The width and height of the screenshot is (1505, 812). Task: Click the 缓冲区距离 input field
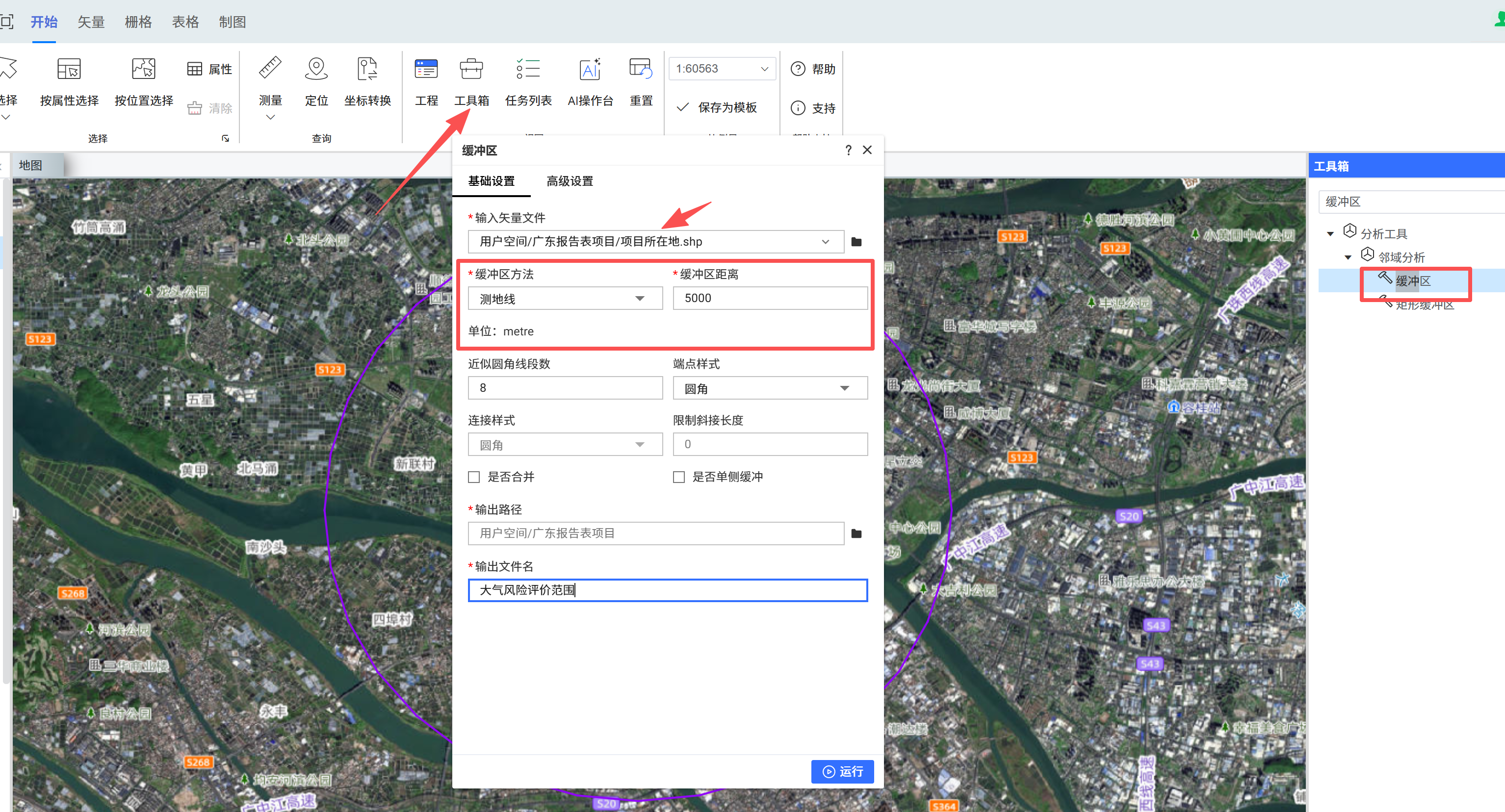point(770,299)
